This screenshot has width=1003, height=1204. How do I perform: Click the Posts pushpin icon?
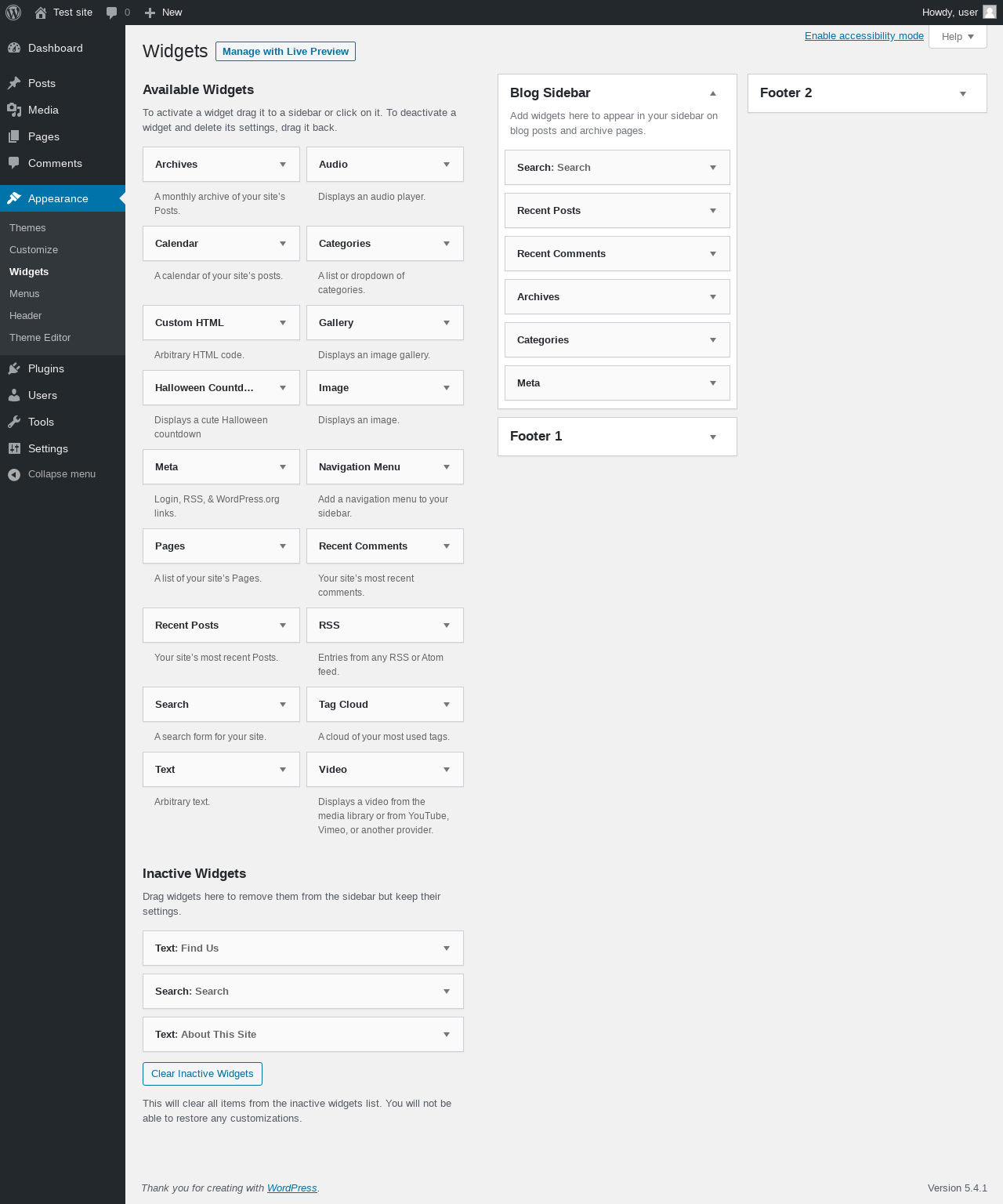click(14, 83)
